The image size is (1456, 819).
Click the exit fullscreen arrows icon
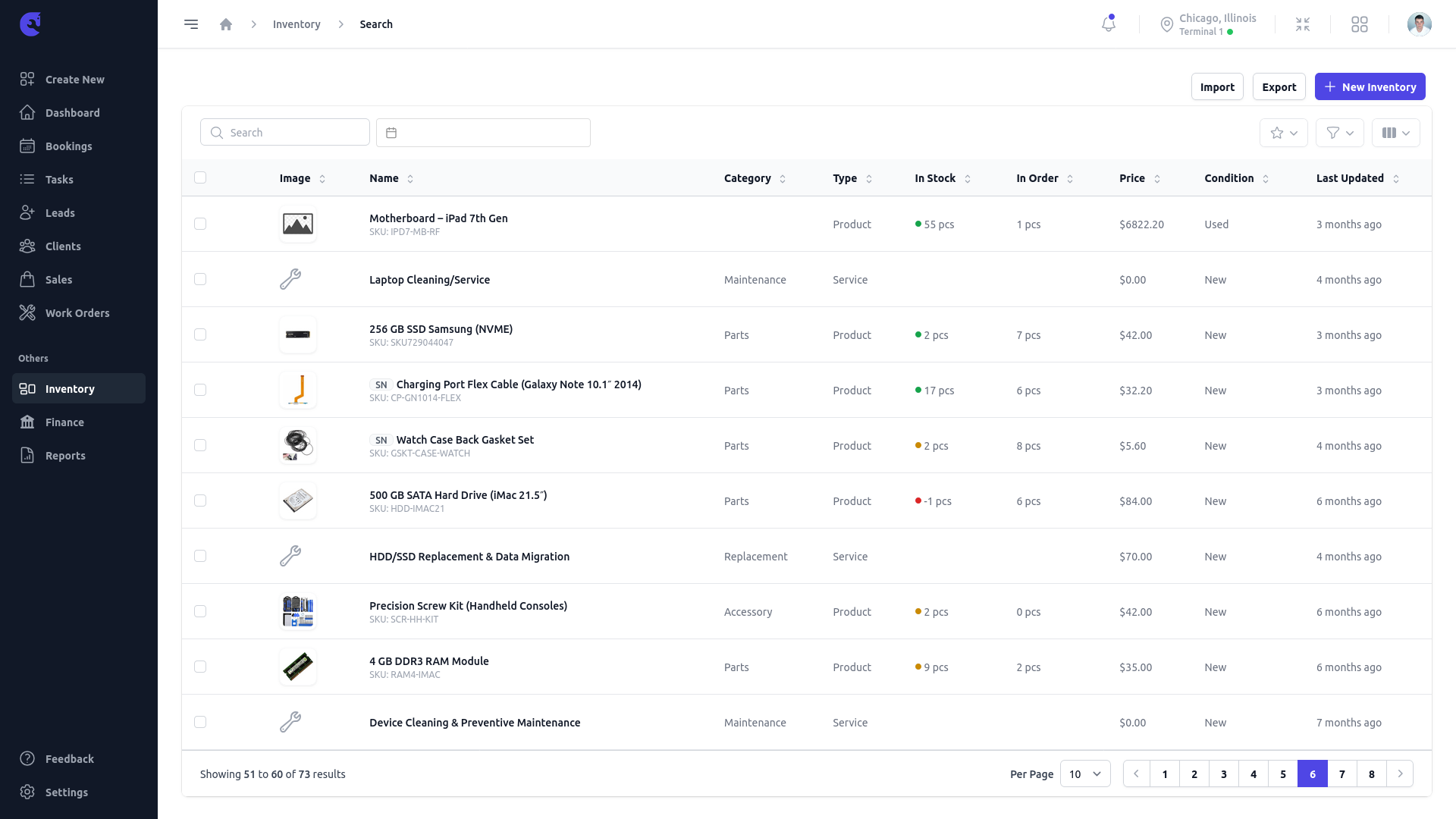pos(1303,24)
